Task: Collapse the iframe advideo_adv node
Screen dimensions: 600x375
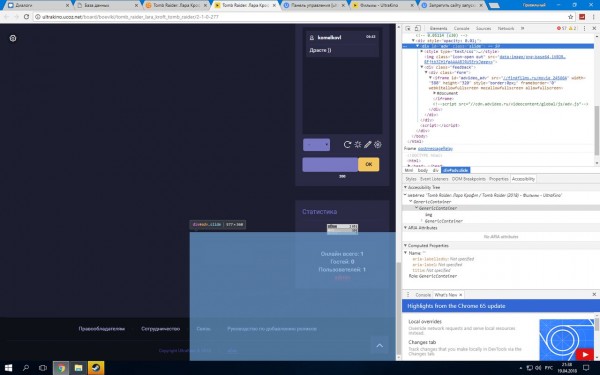Action: 430,78
